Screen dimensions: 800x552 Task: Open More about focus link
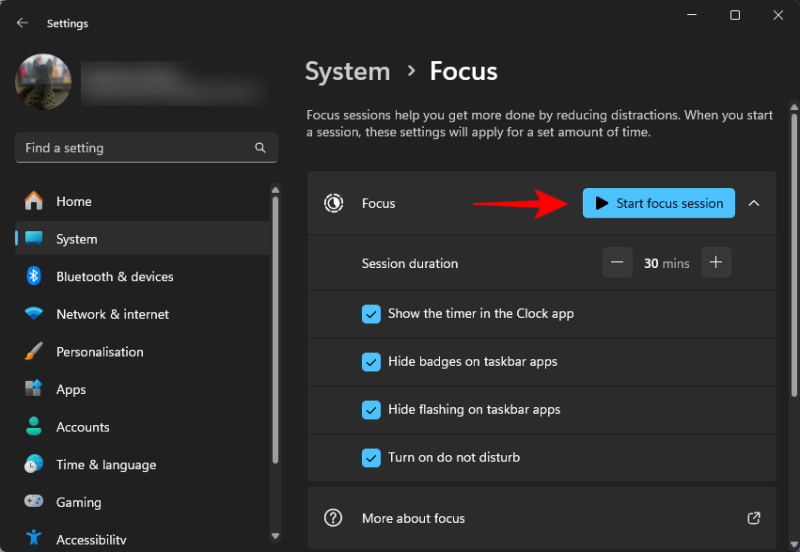pyautogui.click(x=542, y=518)
